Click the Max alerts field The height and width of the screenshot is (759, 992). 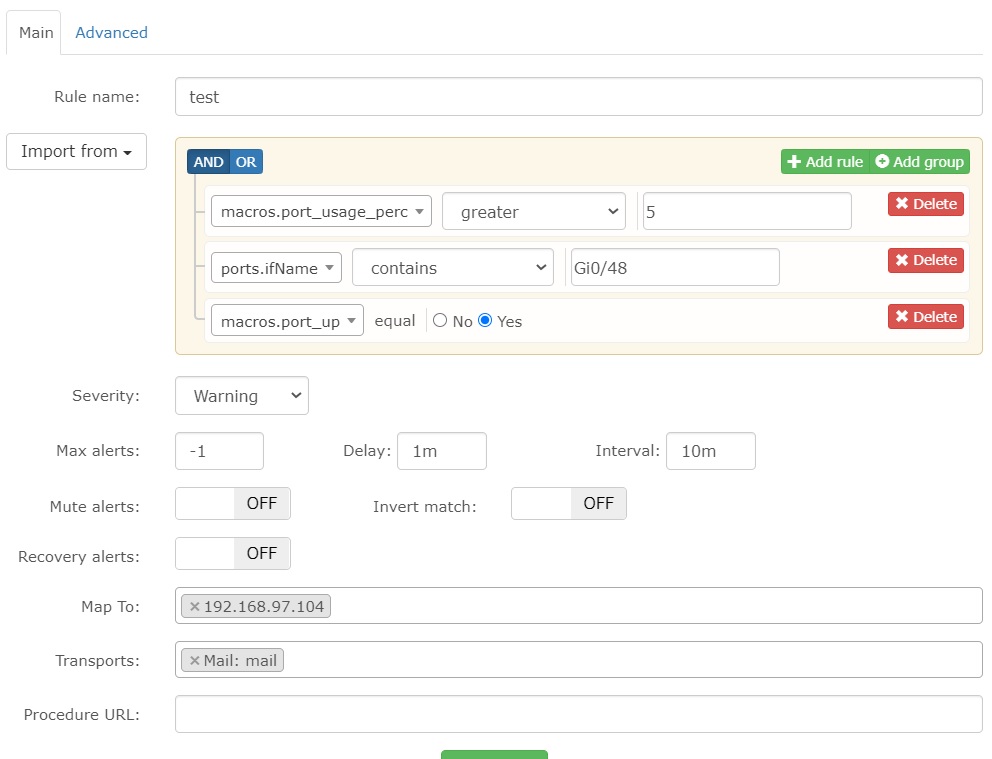point(219,451)
